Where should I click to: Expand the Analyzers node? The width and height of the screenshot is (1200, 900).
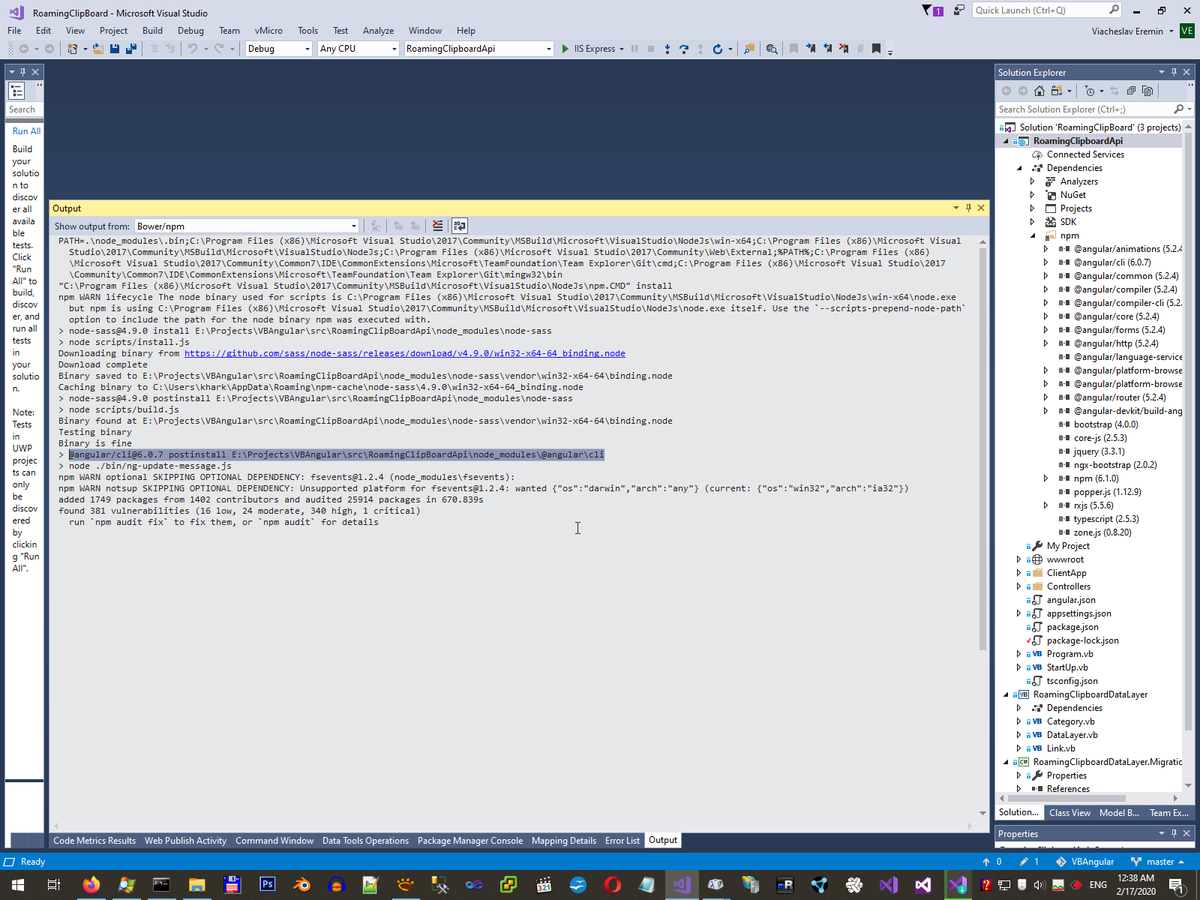tap(1033, 182)
